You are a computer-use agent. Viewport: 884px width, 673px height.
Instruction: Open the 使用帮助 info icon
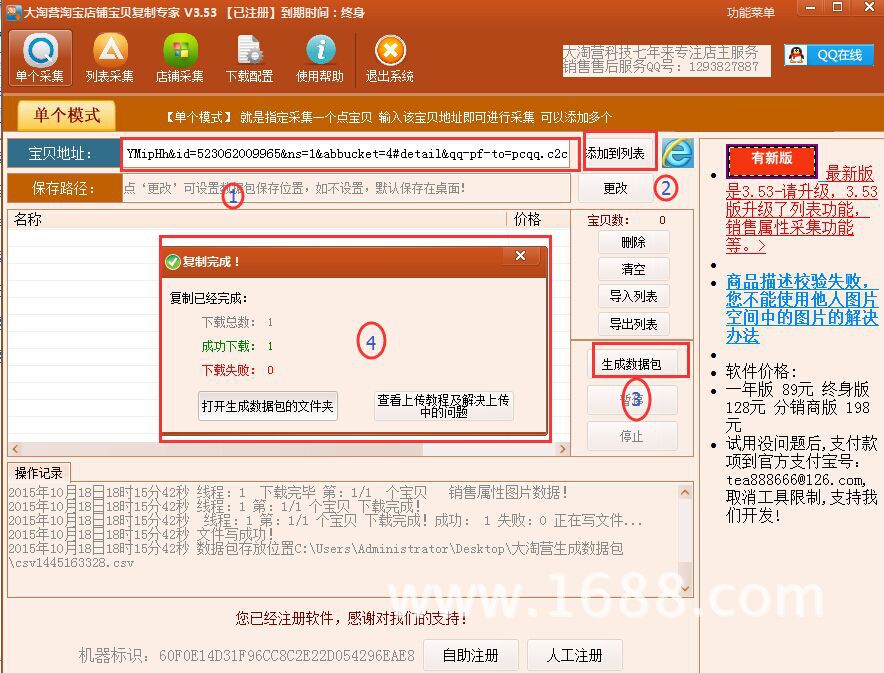click(320, 58)
